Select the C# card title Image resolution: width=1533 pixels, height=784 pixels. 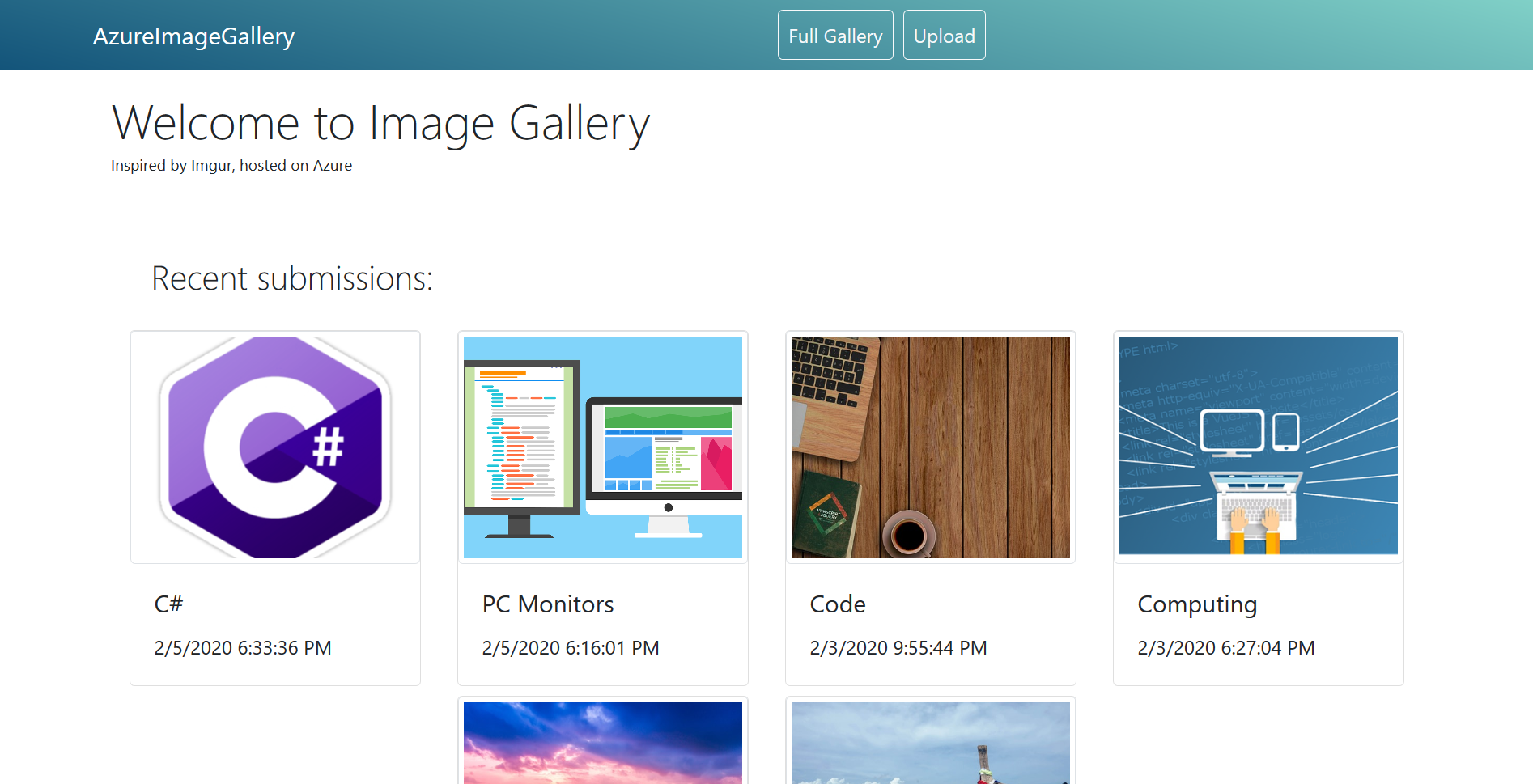pos(169,604)
